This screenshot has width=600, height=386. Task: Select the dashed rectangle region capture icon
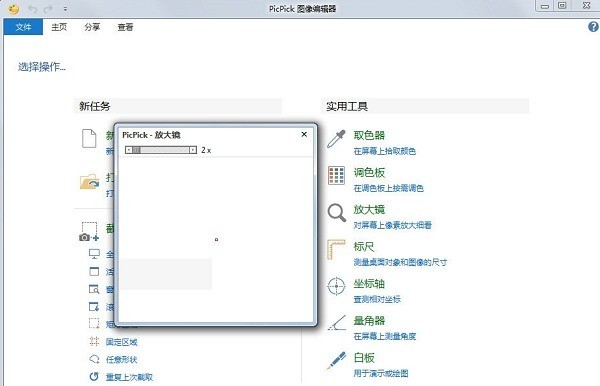(x=94, y=324)
